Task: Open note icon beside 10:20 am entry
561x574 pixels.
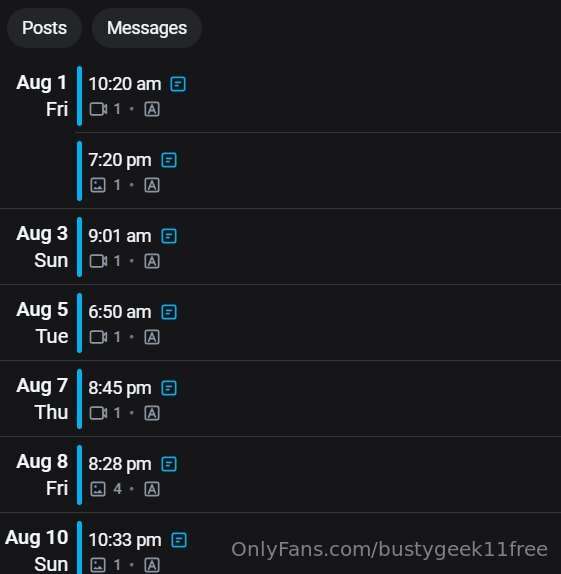Action: (178, 84)
